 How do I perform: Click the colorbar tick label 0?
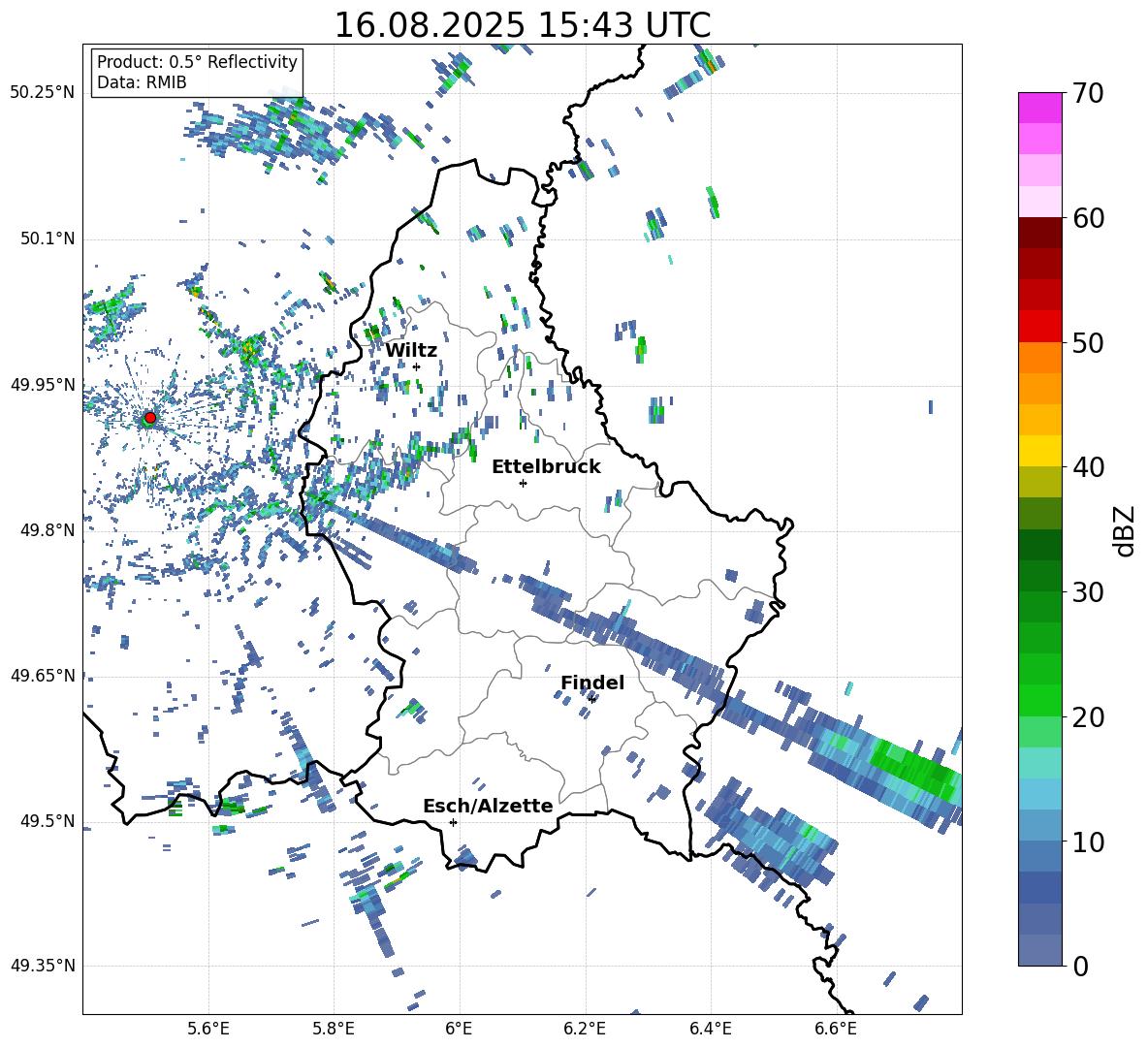(1080, 967)
